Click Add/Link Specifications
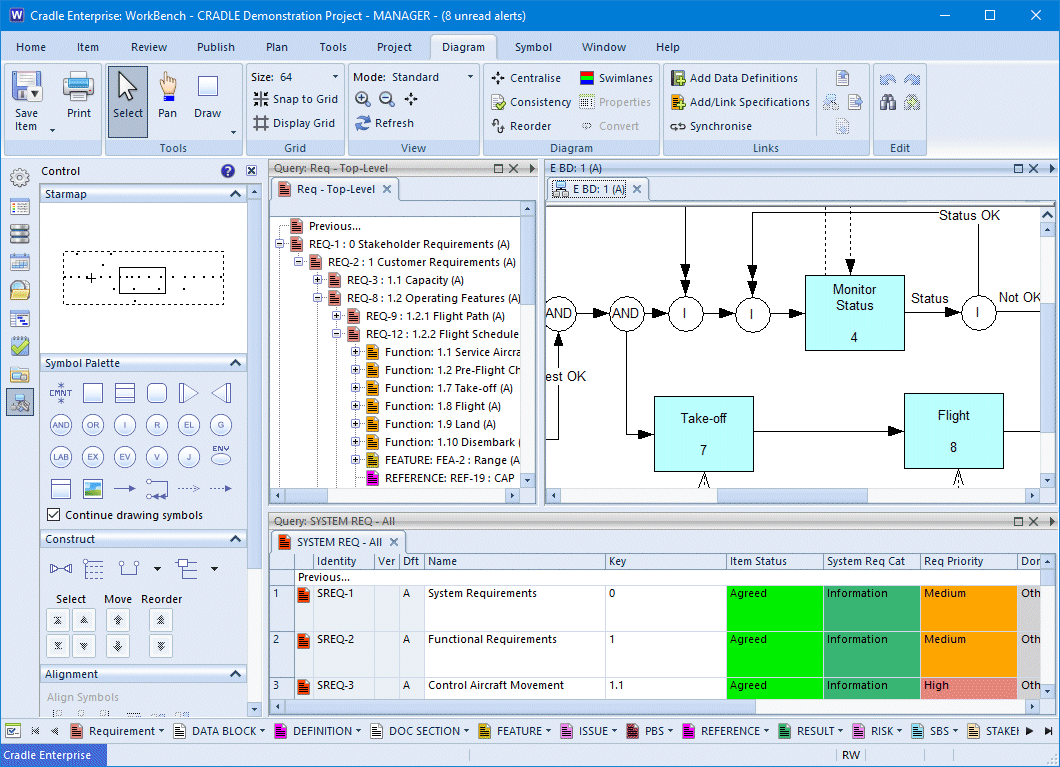1060x767 pixels. pyautogui.click(x=740, y=102)
